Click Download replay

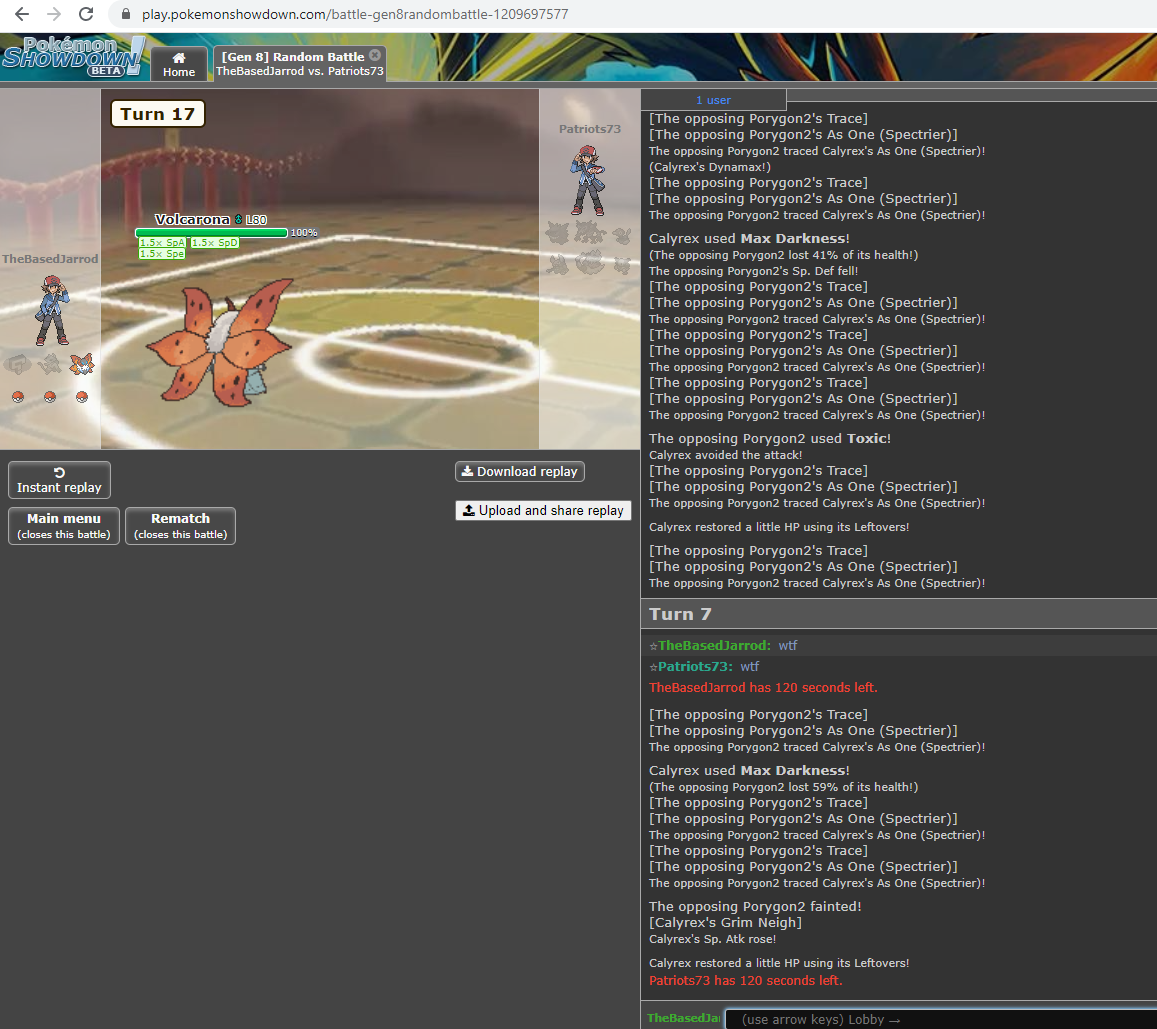[x=519, y=472]
